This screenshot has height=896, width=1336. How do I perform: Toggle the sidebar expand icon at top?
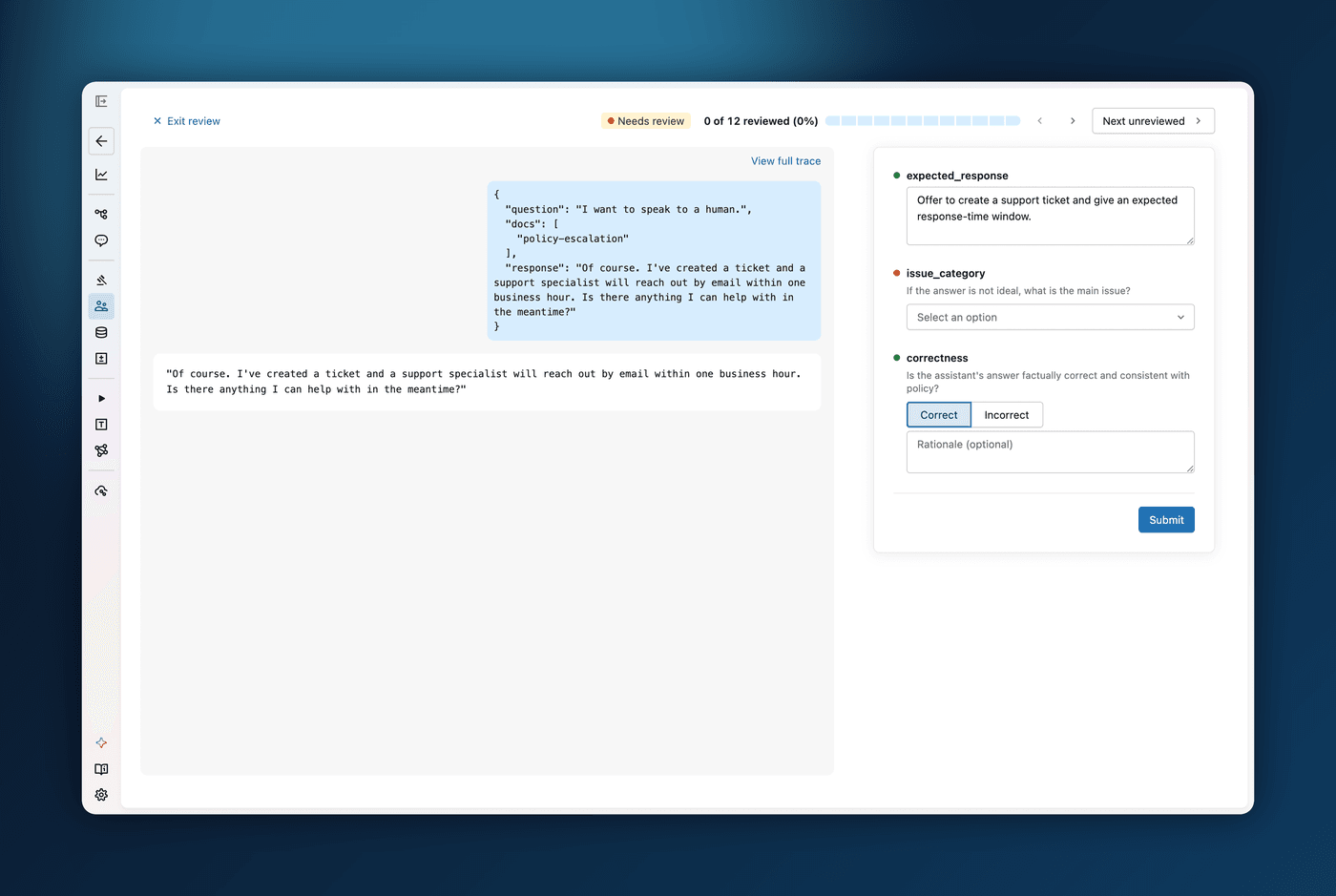tap(101, 101)
